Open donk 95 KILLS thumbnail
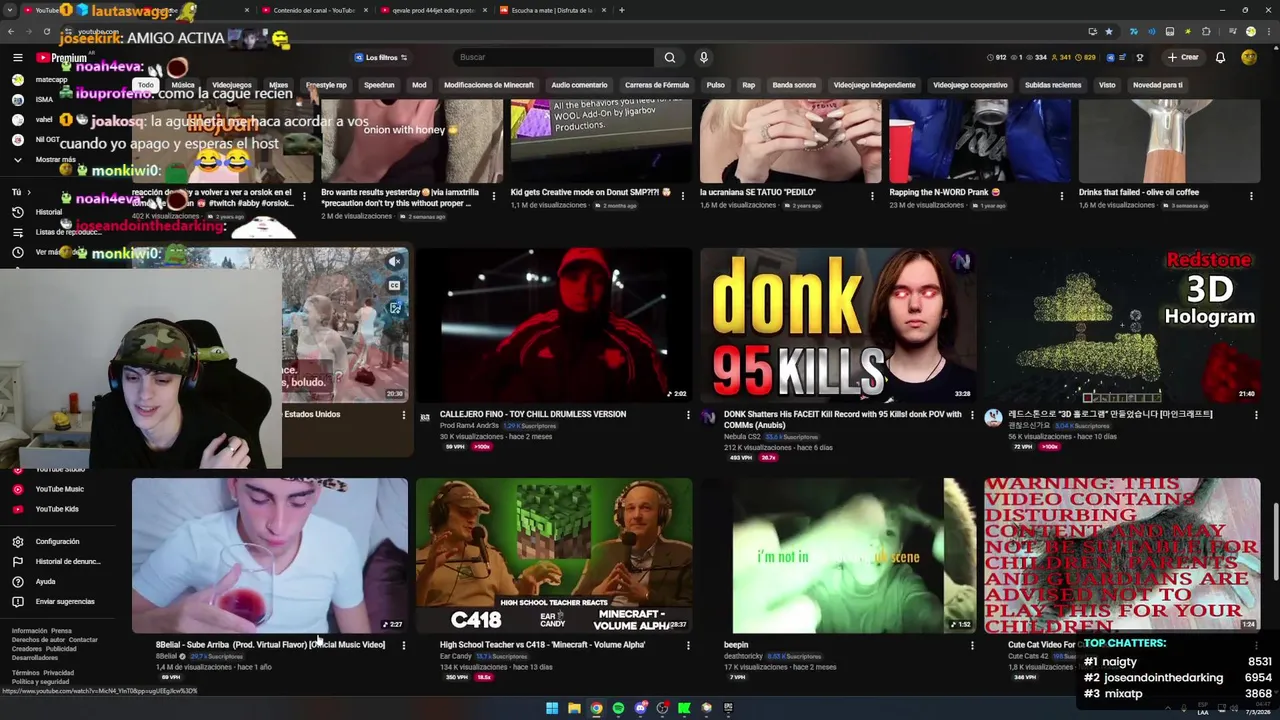Image resolution: width=1280 pixels, height=720 pixels. (x=838, y=325)
